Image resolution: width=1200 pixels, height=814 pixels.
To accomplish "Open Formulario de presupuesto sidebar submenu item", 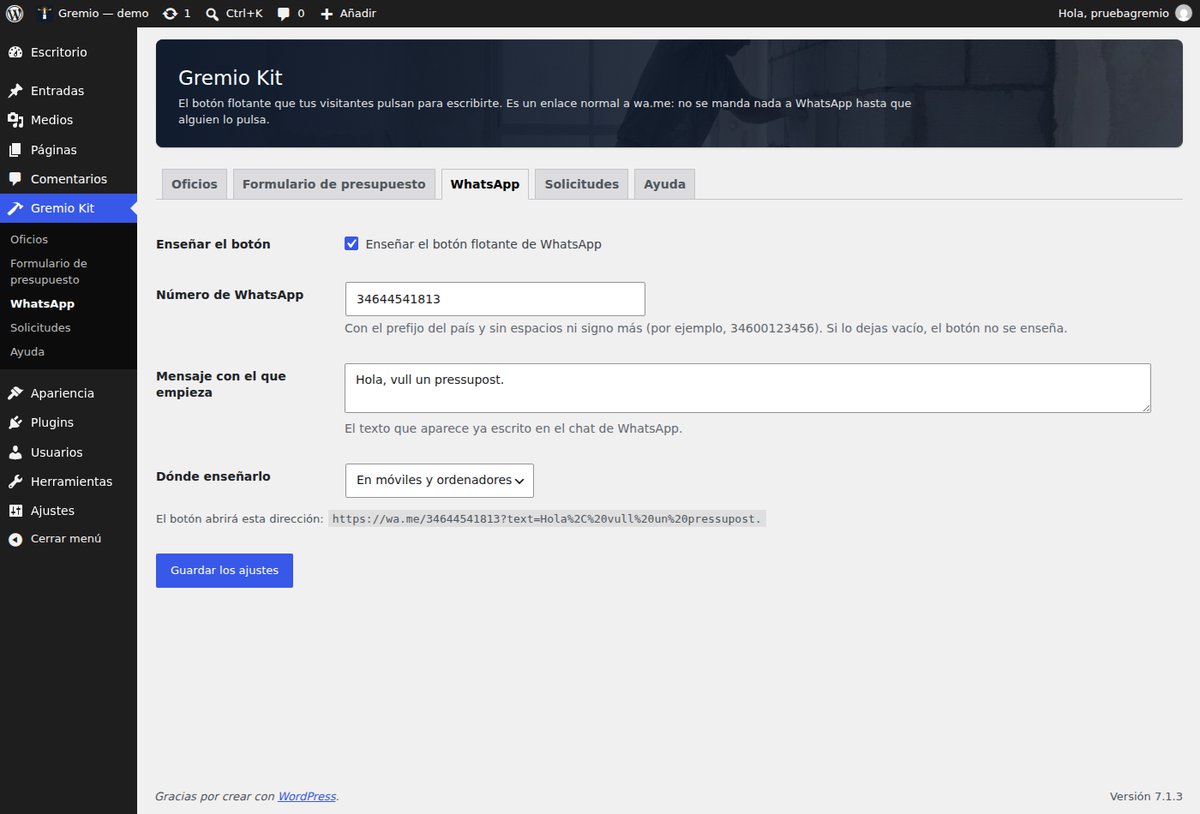I will (49, 272).
